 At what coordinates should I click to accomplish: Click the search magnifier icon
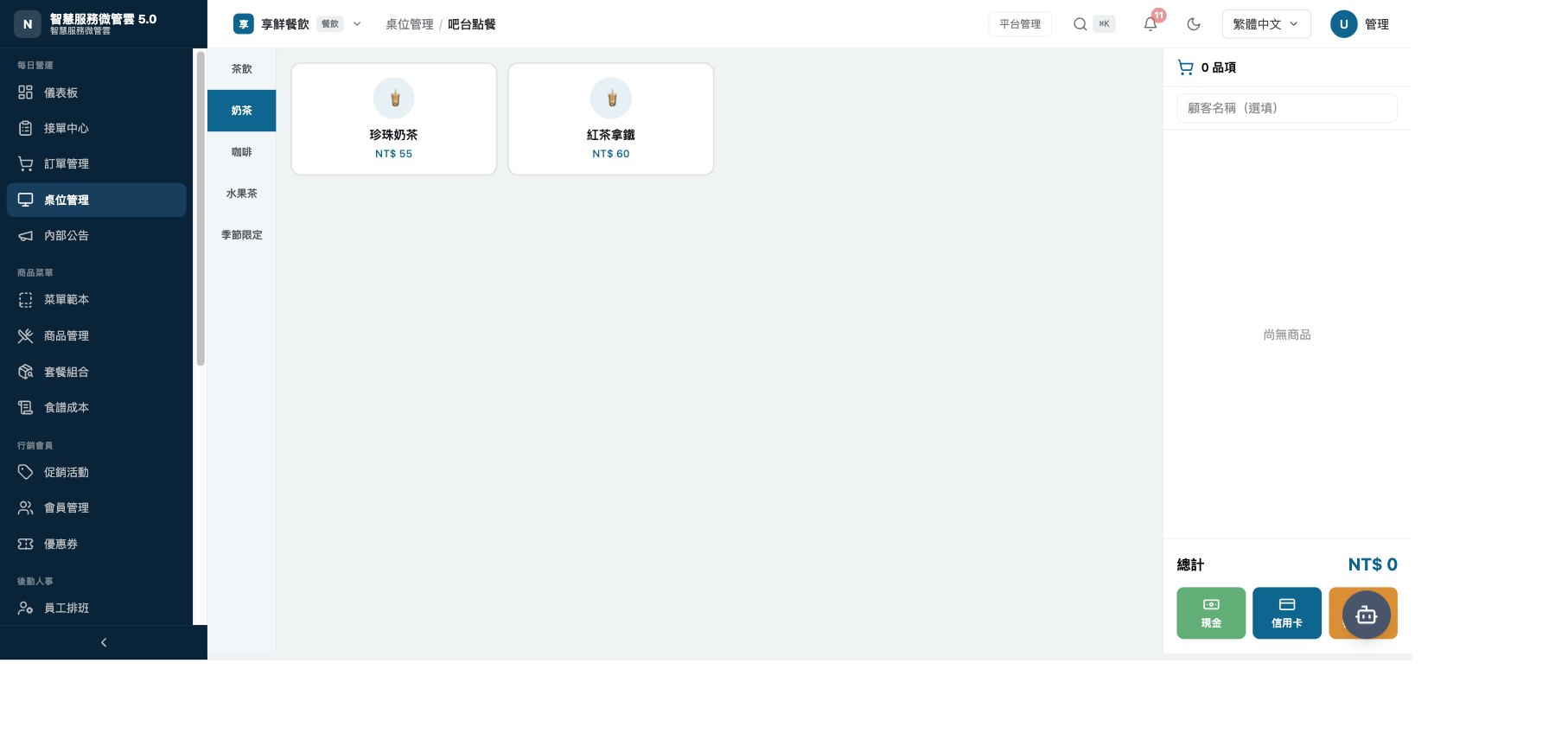coord(1080,24)
